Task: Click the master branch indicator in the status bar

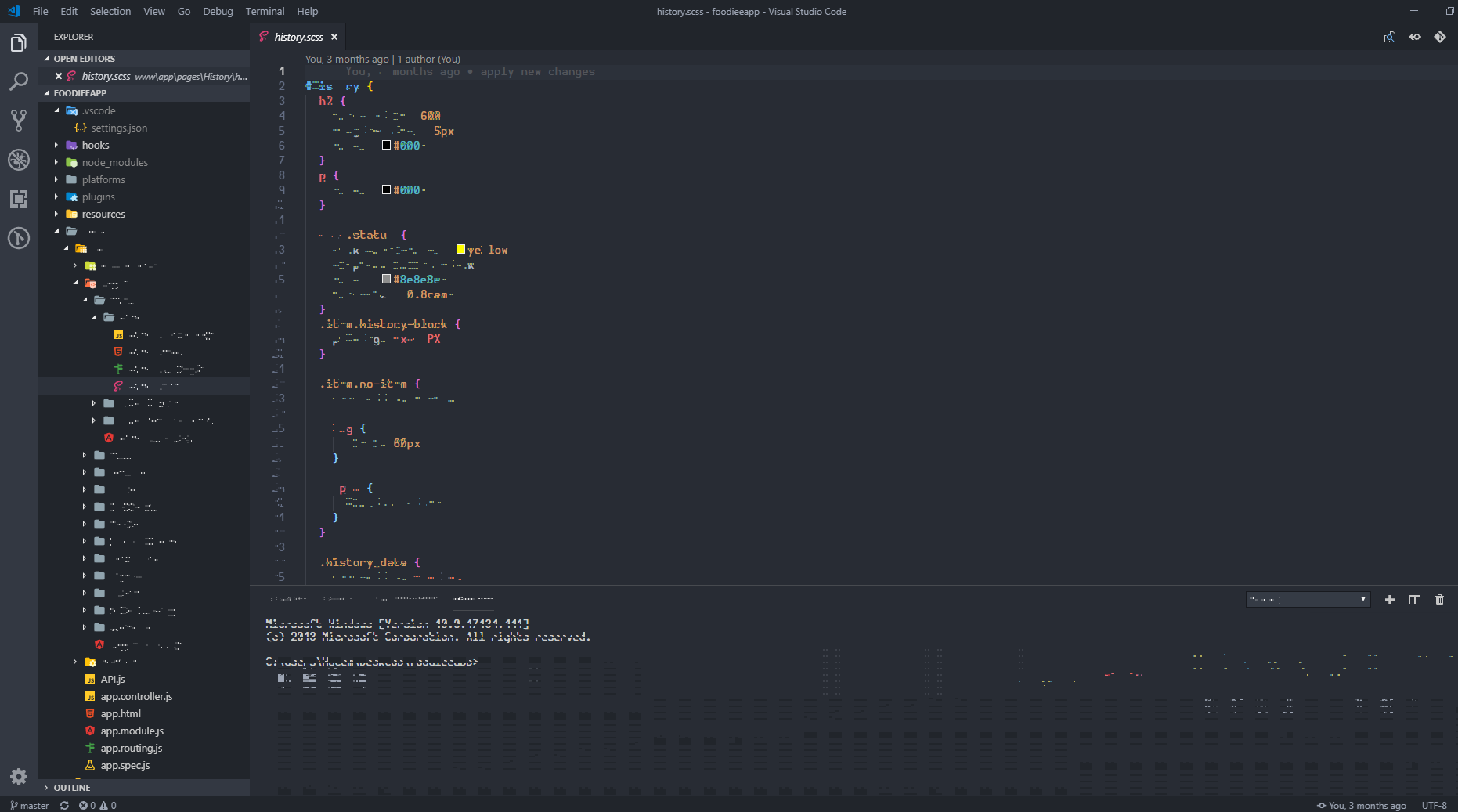Action: click(x=29, y=805)
